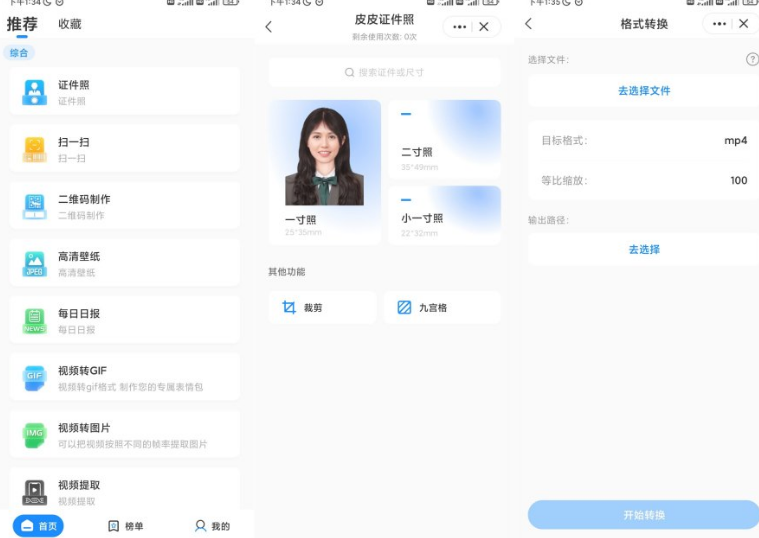This screenshot has width=759, height=538.
Task: Choose the 小一寸照 size card
Action: click(x=444, y=215)
